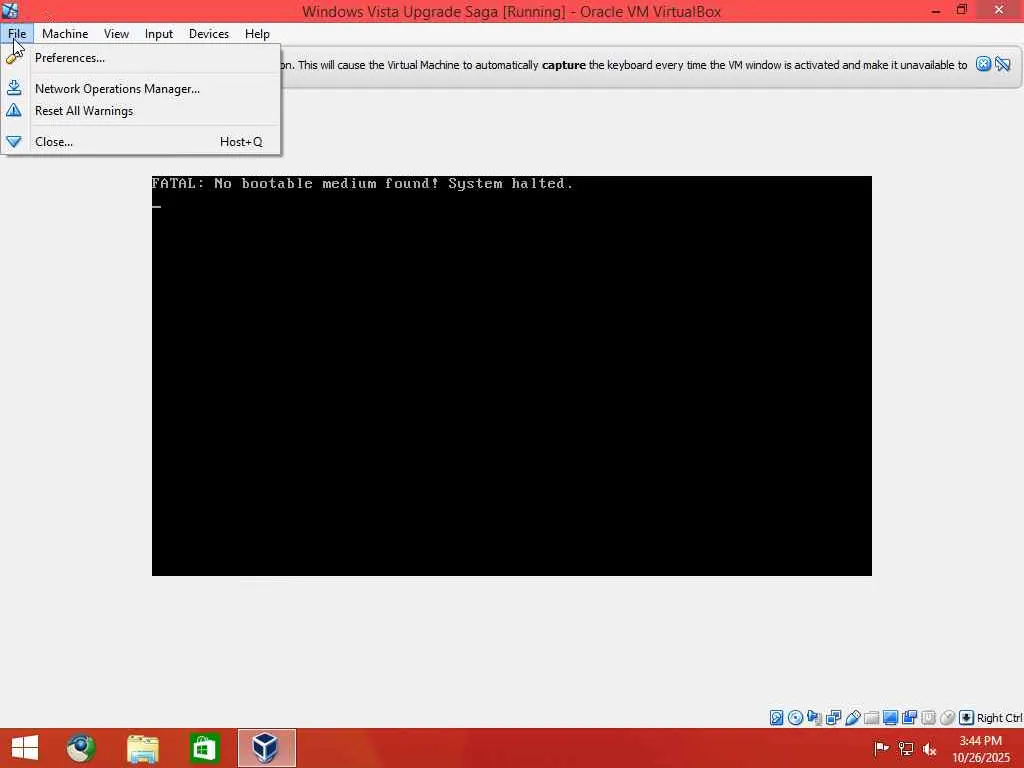Click the mouse integration indicator
This screenshot has height=768, width=1024.
point(947,717)
